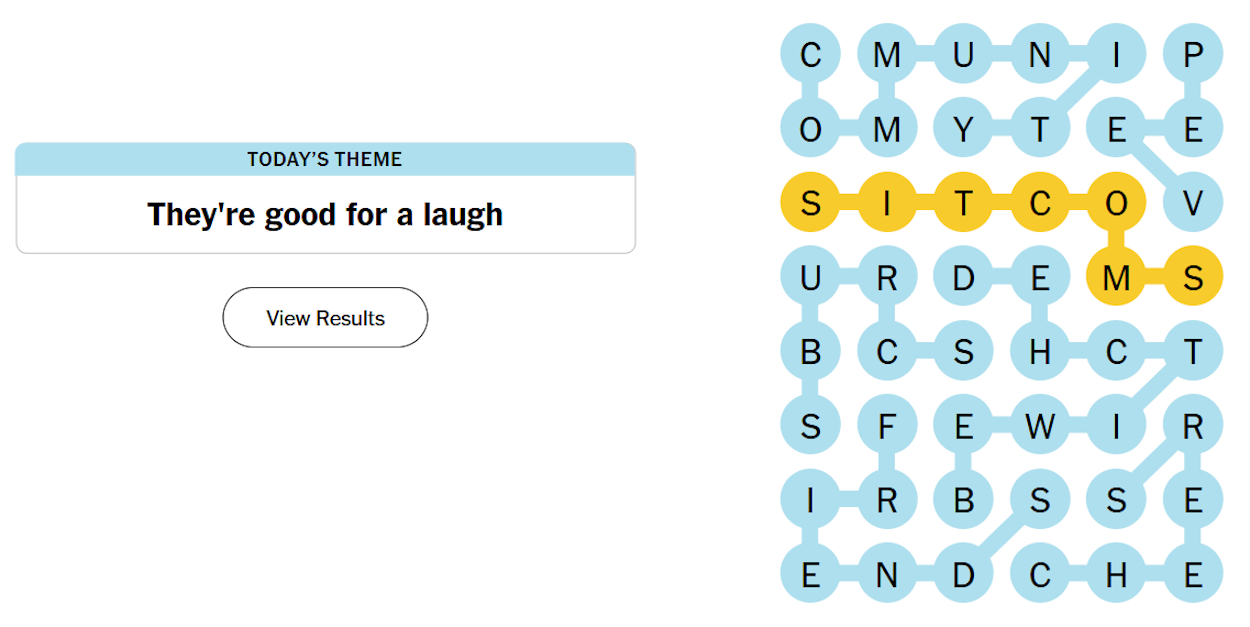Select the letter B on the left side
Image resolution: width=1250 pixels, height=627 pixels.
[x=810, y=351]
